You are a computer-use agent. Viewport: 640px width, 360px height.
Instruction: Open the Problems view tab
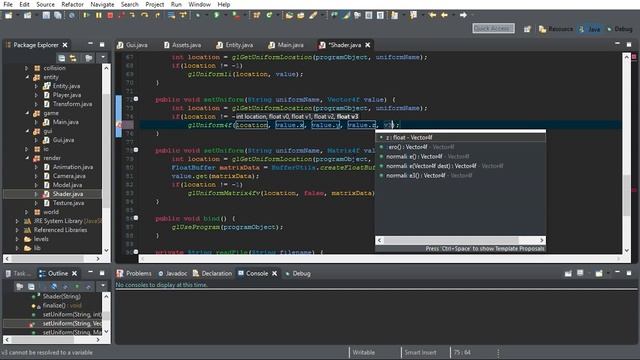(134, 273)
